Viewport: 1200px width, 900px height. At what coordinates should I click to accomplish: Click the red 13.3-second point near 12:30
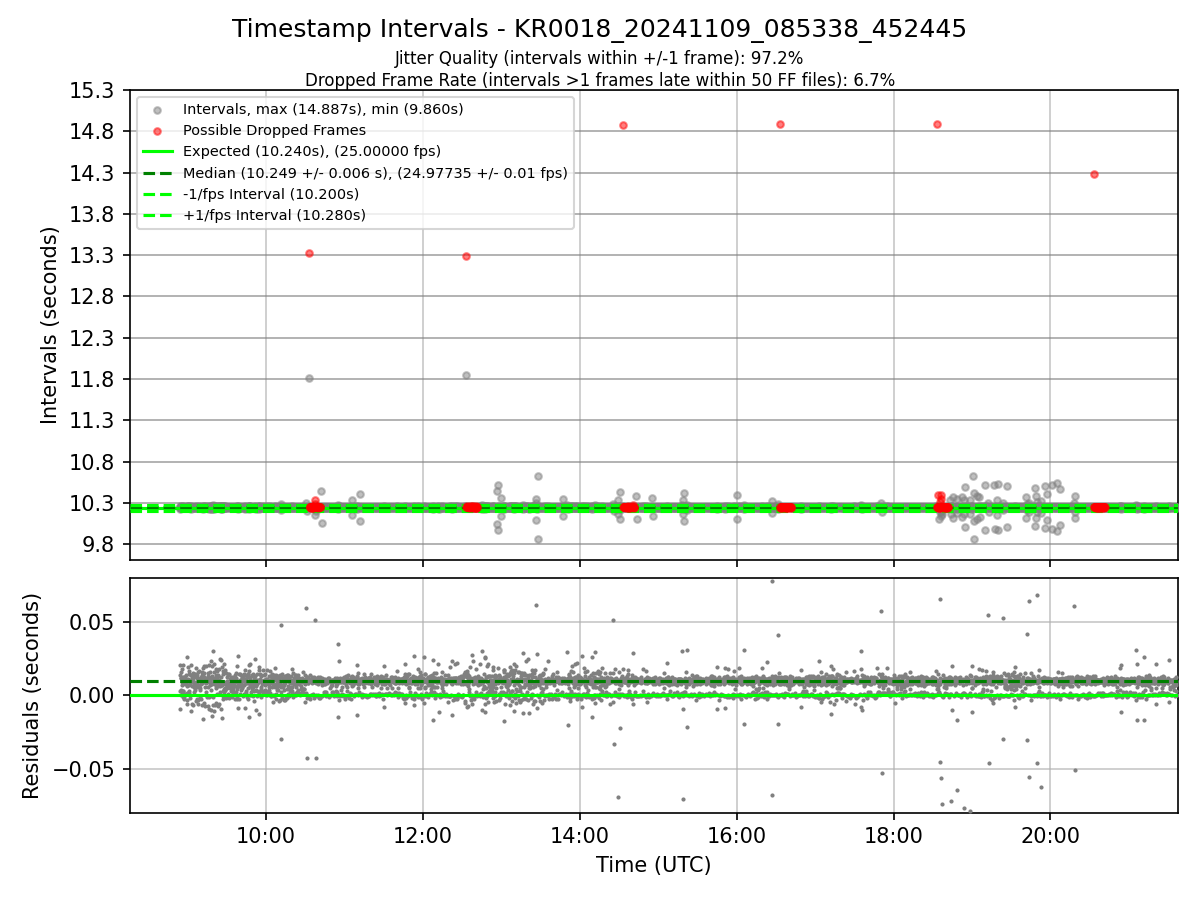pos(466,256)
